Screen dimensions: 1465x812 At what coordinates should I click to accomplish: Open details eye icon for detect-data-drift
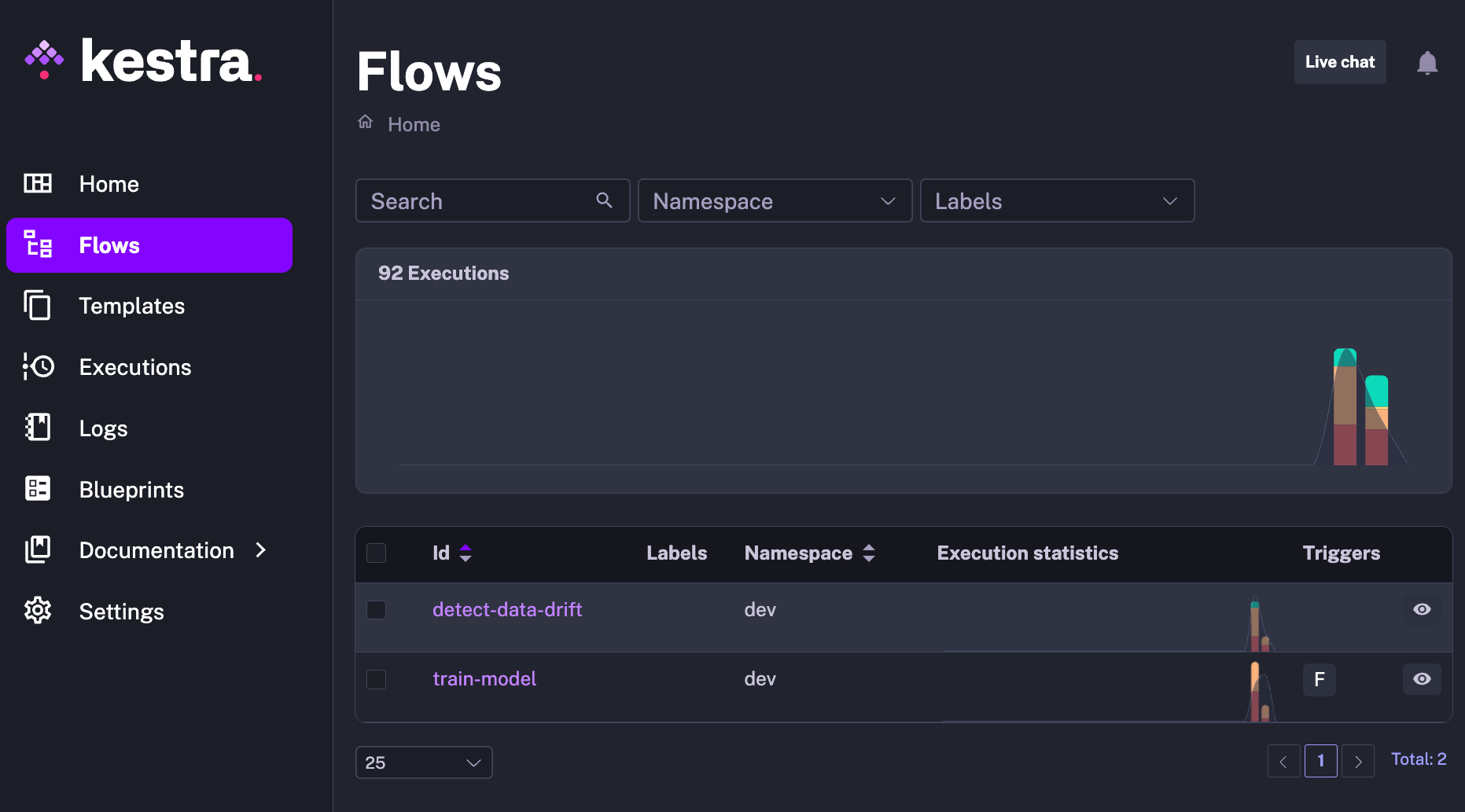coord(1421,610)
